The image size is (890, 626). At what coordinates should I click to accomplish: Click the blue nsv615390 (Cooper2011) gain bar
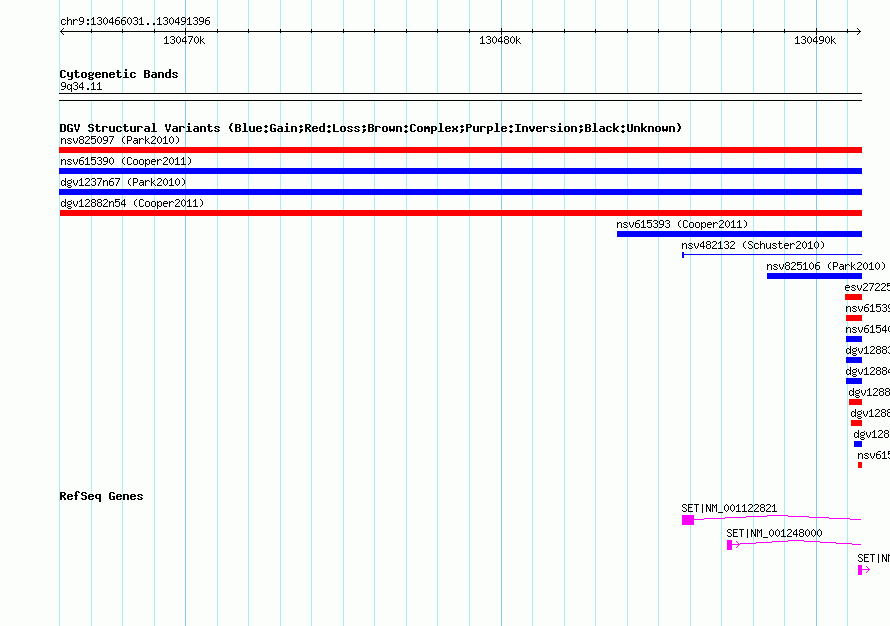pyautogui.click(x=460, y=171)
